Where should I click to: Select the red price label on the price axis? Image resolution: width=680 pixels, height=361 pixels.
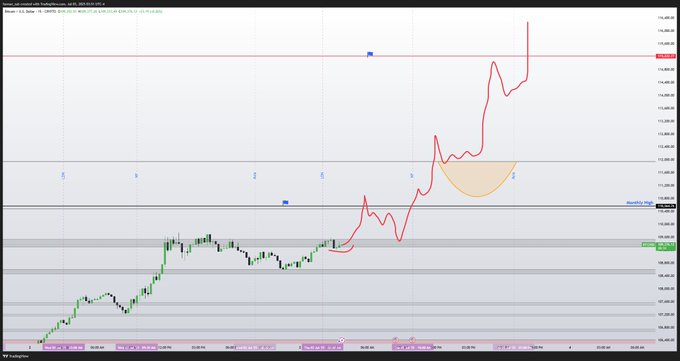[666, 56]
